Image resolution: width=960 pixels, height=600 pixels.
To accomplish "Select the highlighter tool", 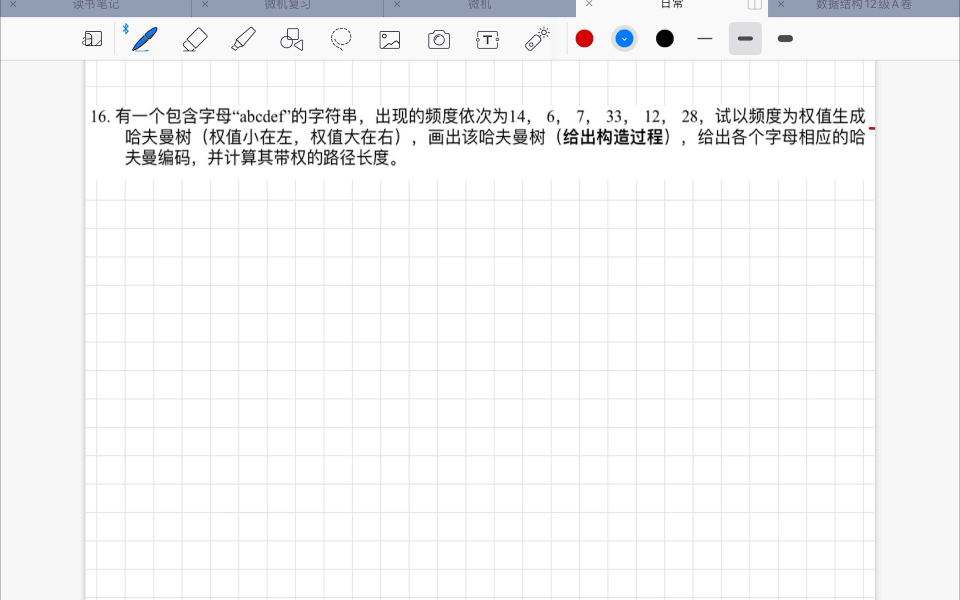I will pos(243,38).
